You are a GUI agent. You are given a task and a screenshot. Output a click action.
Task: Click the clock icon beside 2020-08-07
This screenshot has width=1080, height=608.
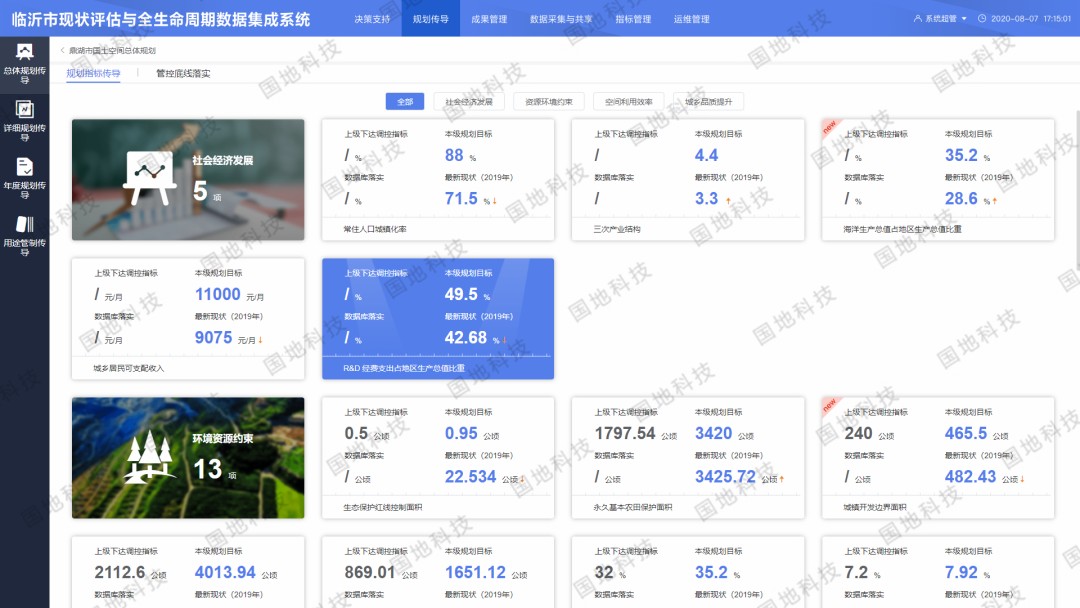(x=982, y=19)
